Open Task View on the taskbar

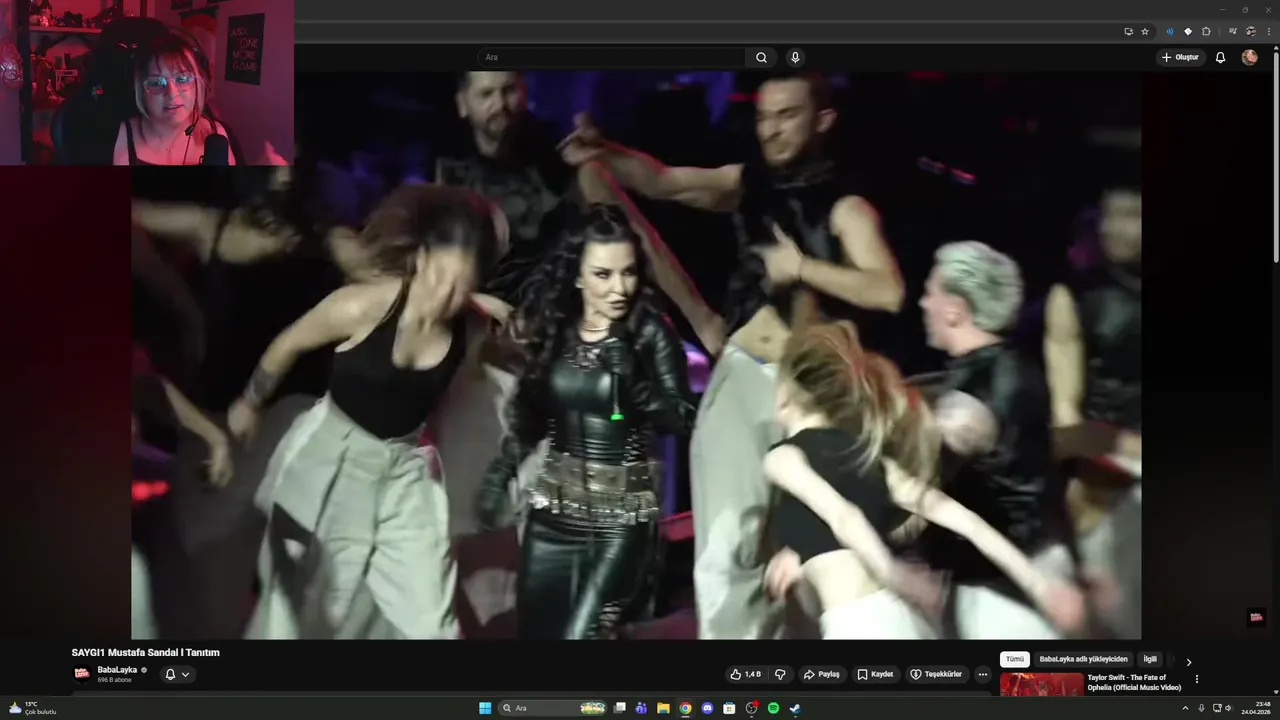[620, 708]
